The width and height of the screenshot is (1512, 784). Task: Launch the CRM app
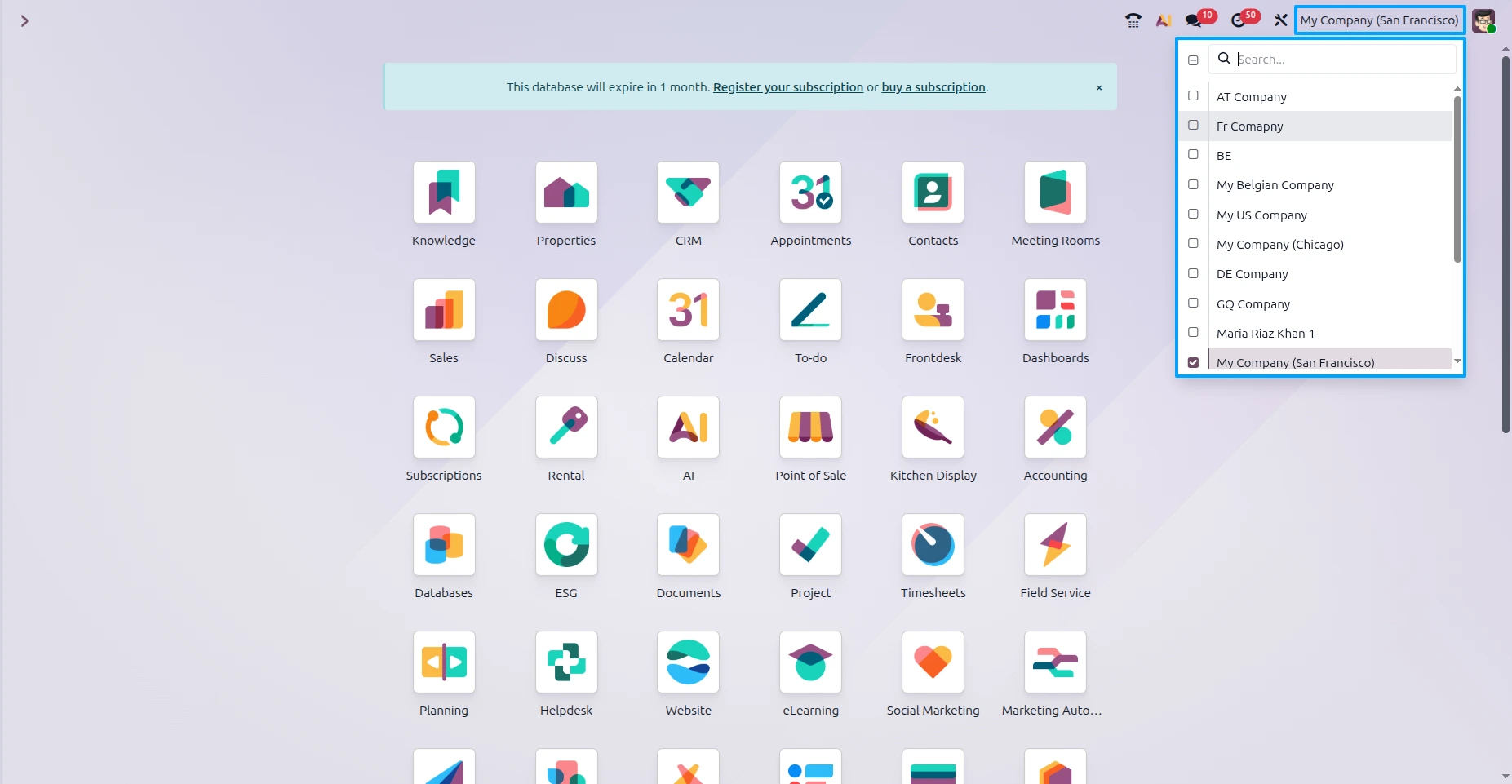coord(689,193)
